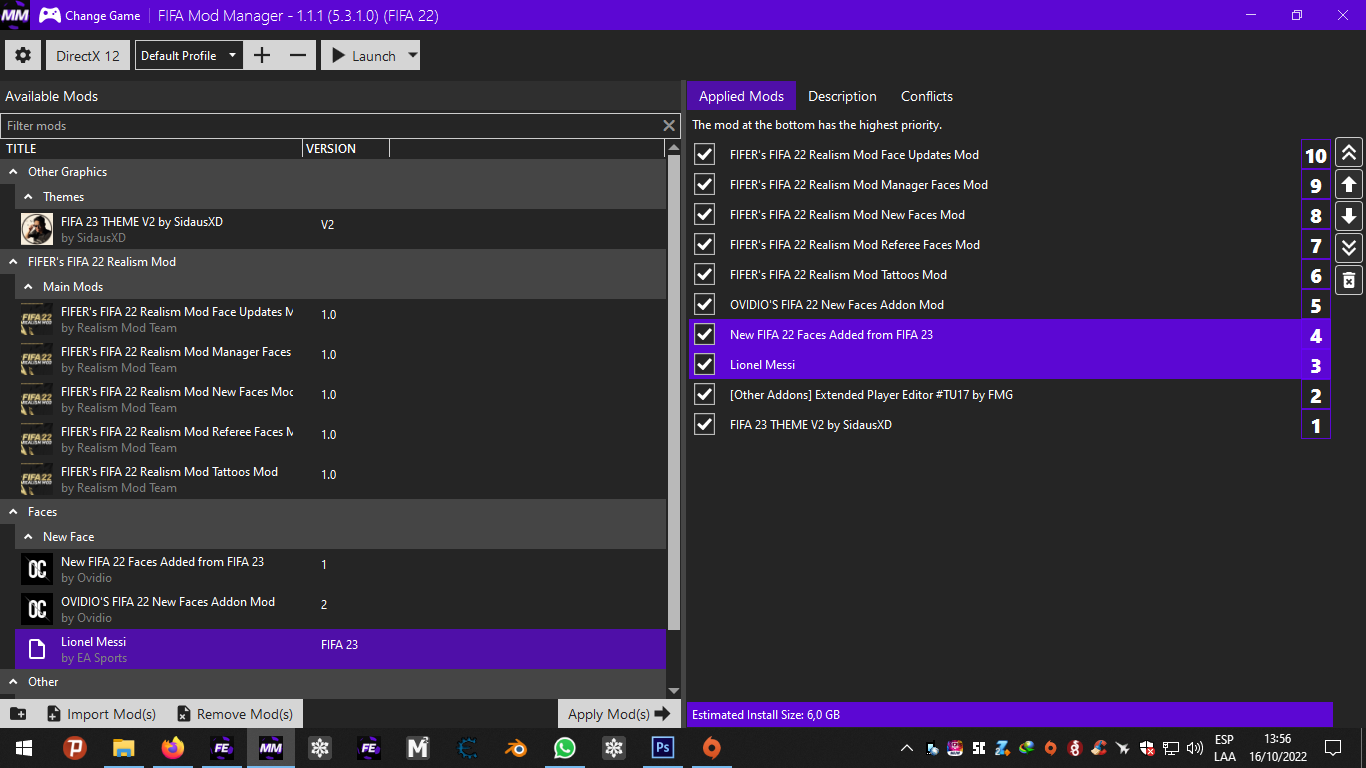This screenshot has height=768, width=1366.
Task: Open the notification center icon
Action: [x=1333, y=748]
